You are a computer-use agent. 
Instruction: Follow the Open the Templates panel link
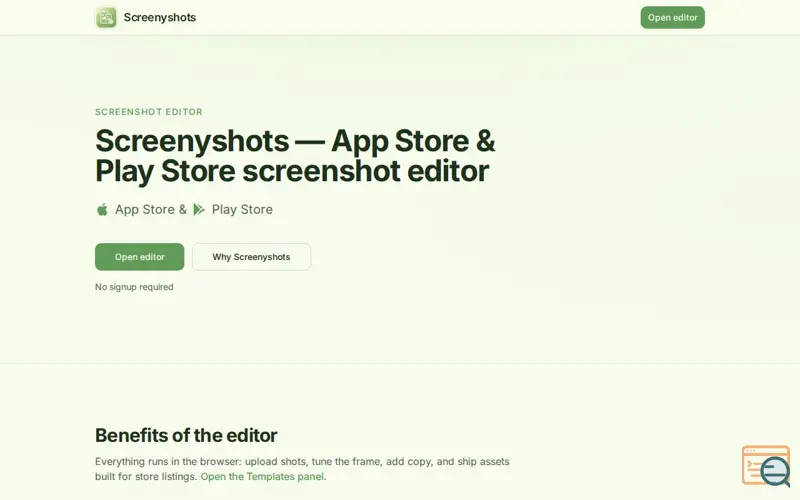click(x=262, y=477)
